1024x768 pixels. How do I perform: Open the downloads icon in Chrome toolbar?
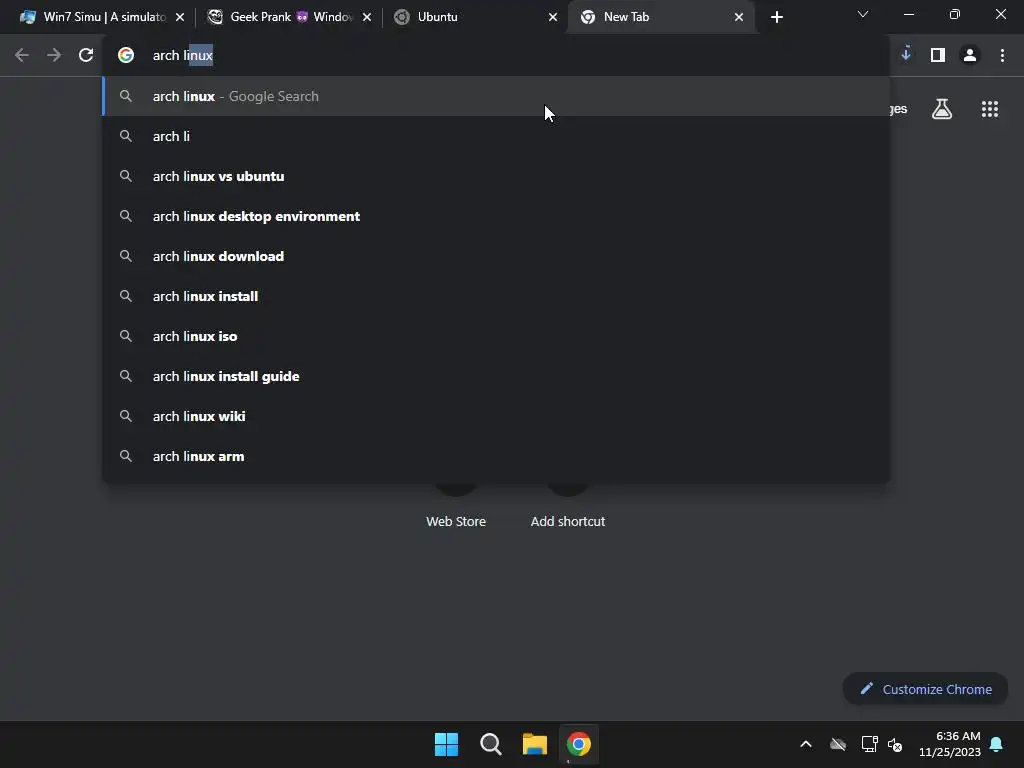click(906, 55)
